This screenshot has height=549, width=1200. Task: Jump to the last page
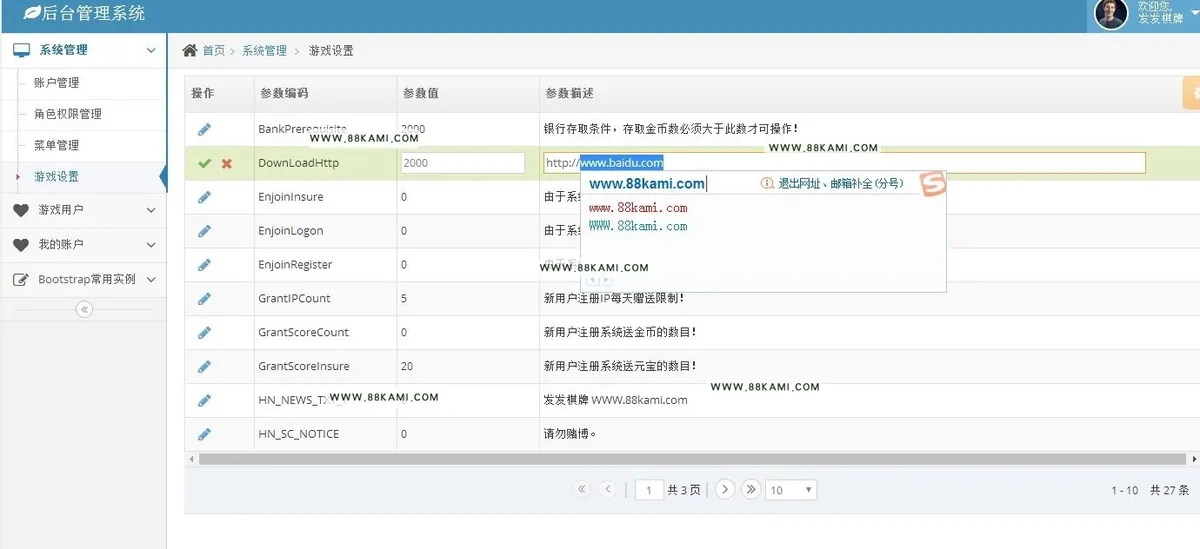click(751, 489)
